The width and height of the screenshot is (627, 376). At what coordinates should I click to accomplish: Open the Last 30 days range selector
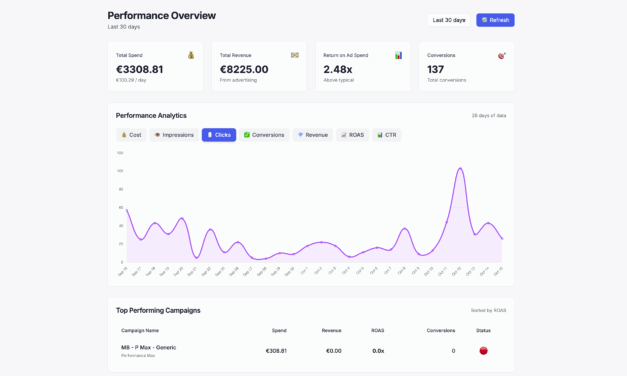point(449,20)
